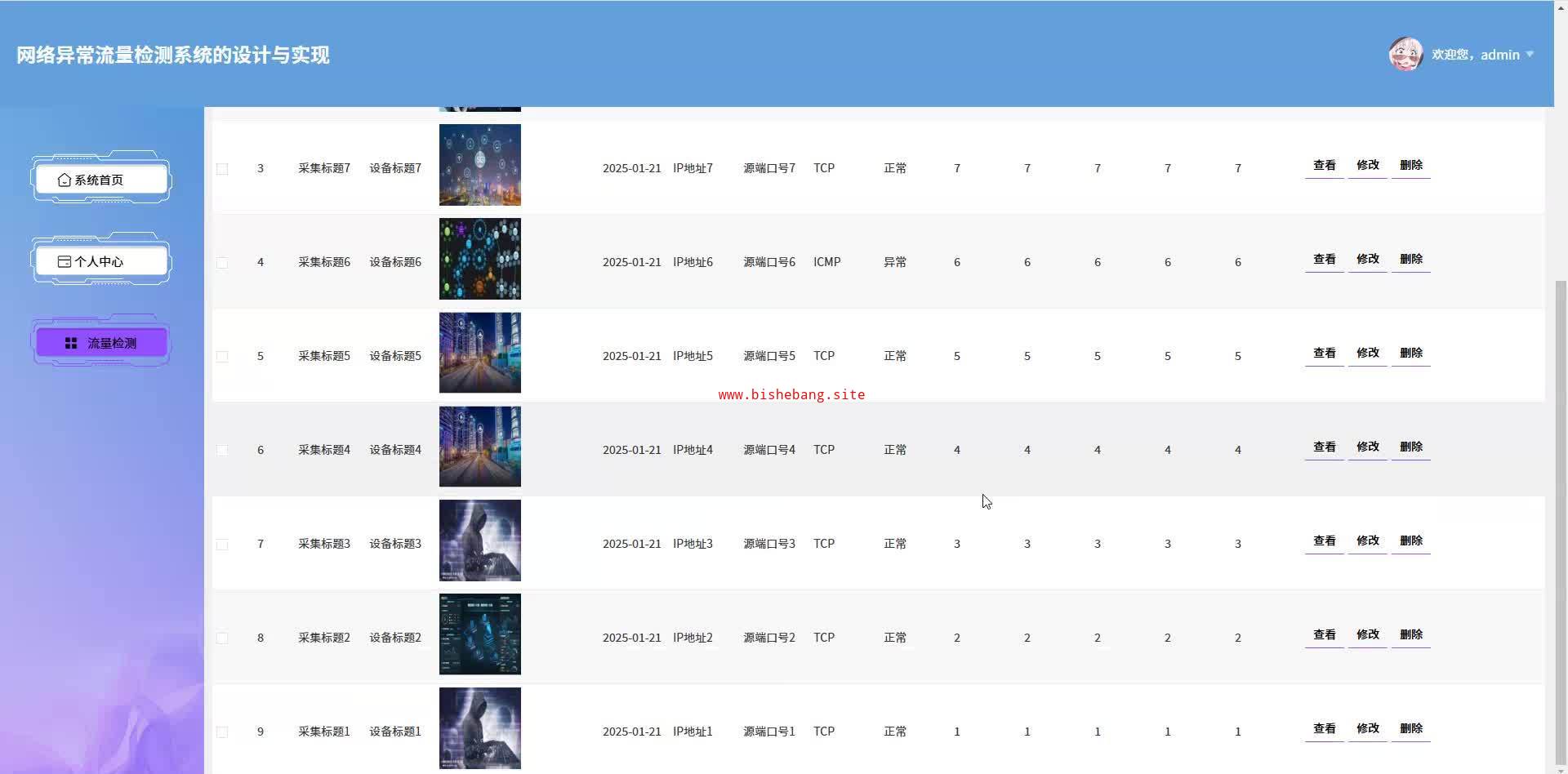Open the node network thumbnail in row 4
This screenshot has width=1568, height=774.
pos(480,259)
